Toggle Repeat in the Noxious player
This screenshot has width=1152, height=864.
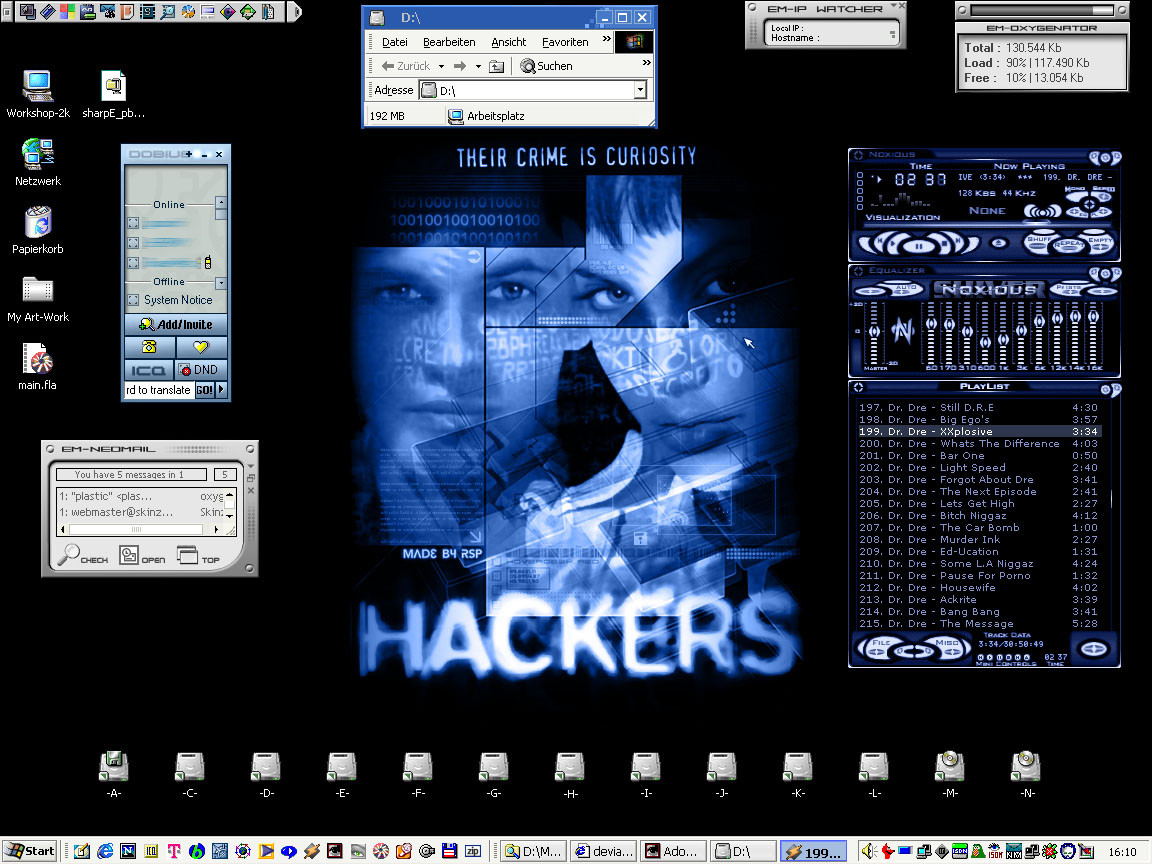coord(1070,245)
